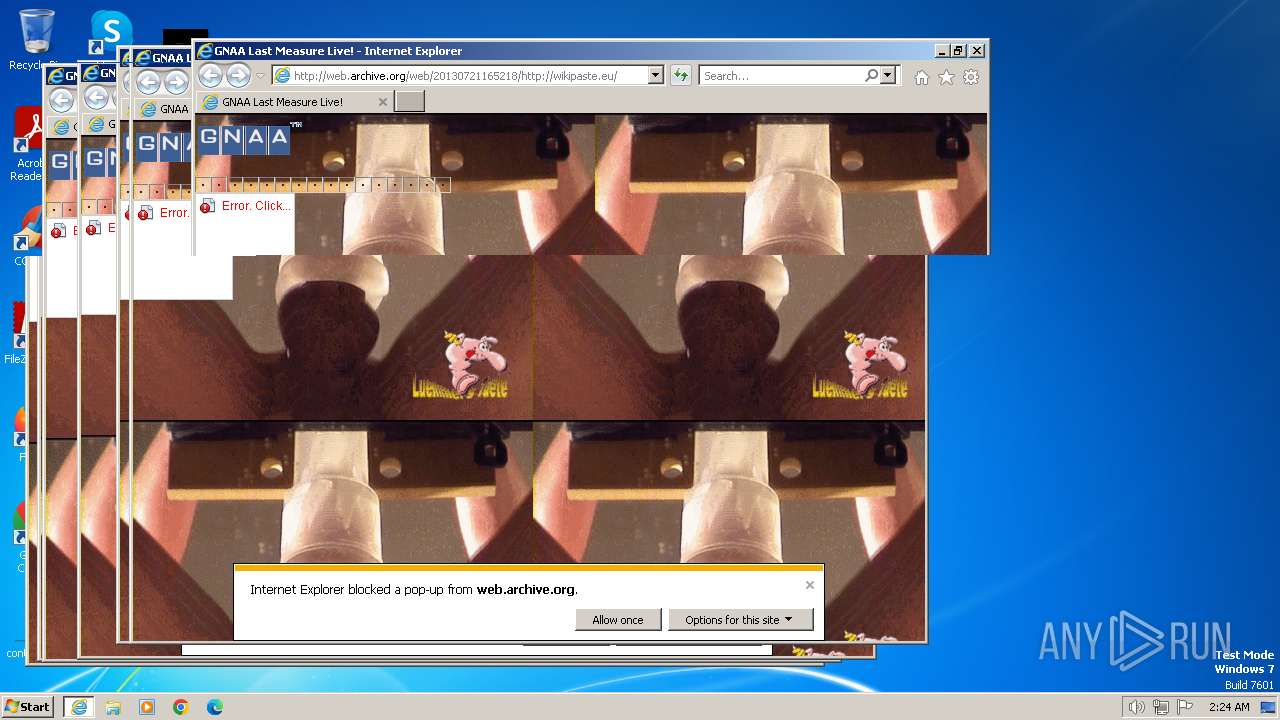Open the Home page icon
Image resolution: width=1280 pixels, height=720 pixels.
click(922, 77)
